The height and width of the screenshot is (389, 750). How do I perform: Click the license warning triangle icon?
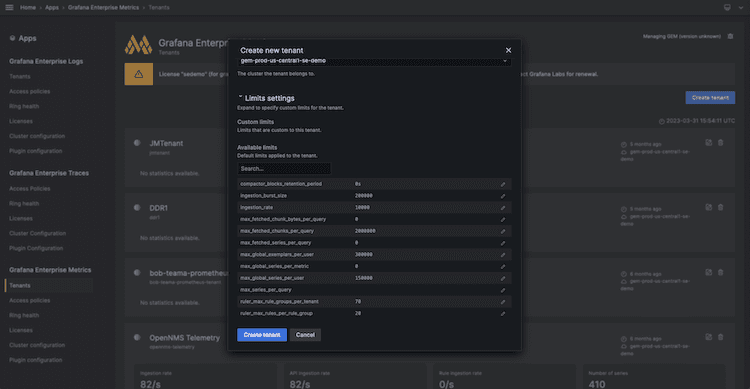139,74
